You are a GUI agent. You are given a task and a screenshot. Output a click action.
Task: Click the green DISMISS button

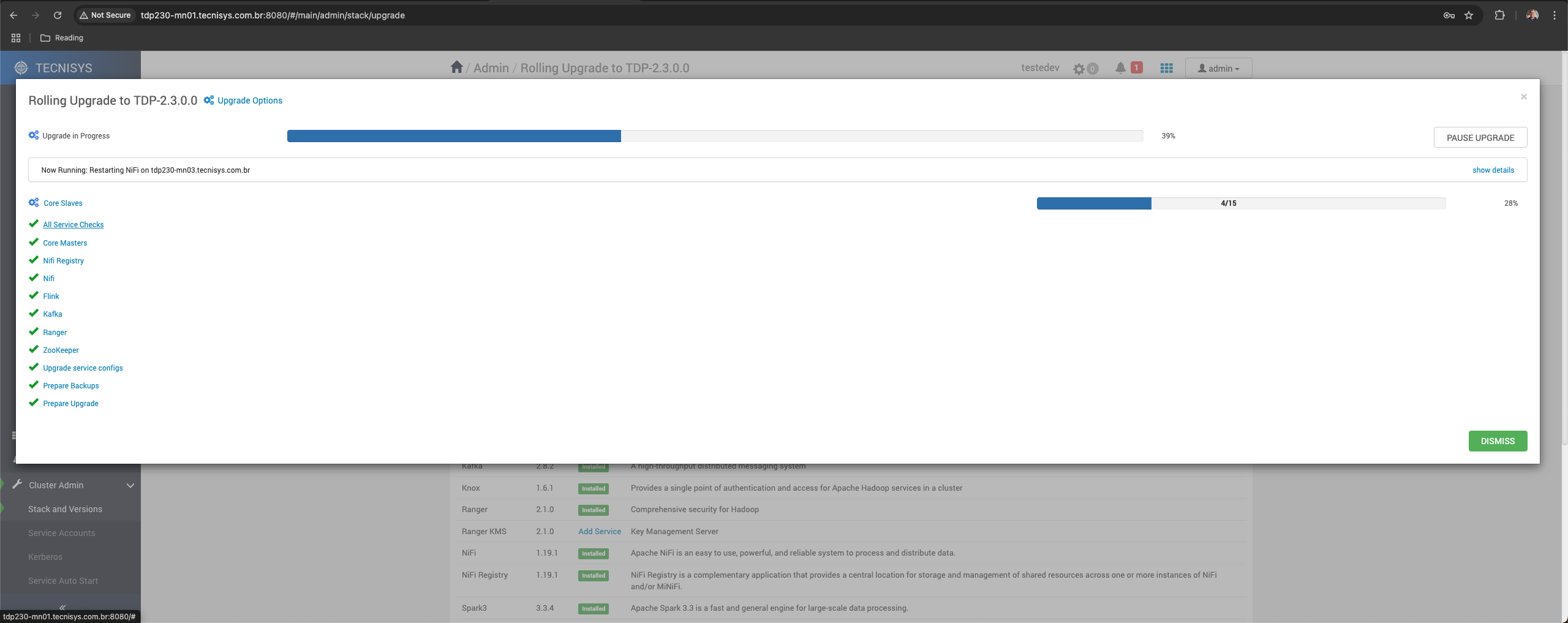[1497, 441]
